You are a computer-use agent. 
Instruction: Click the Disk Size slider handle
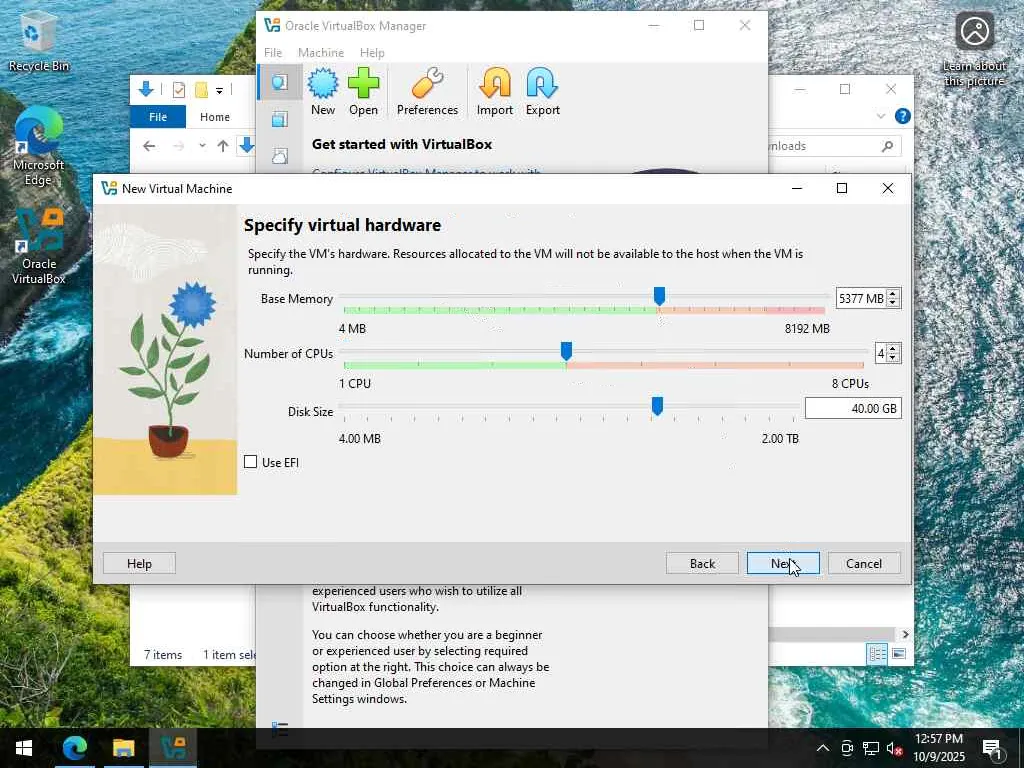point(658,406)
